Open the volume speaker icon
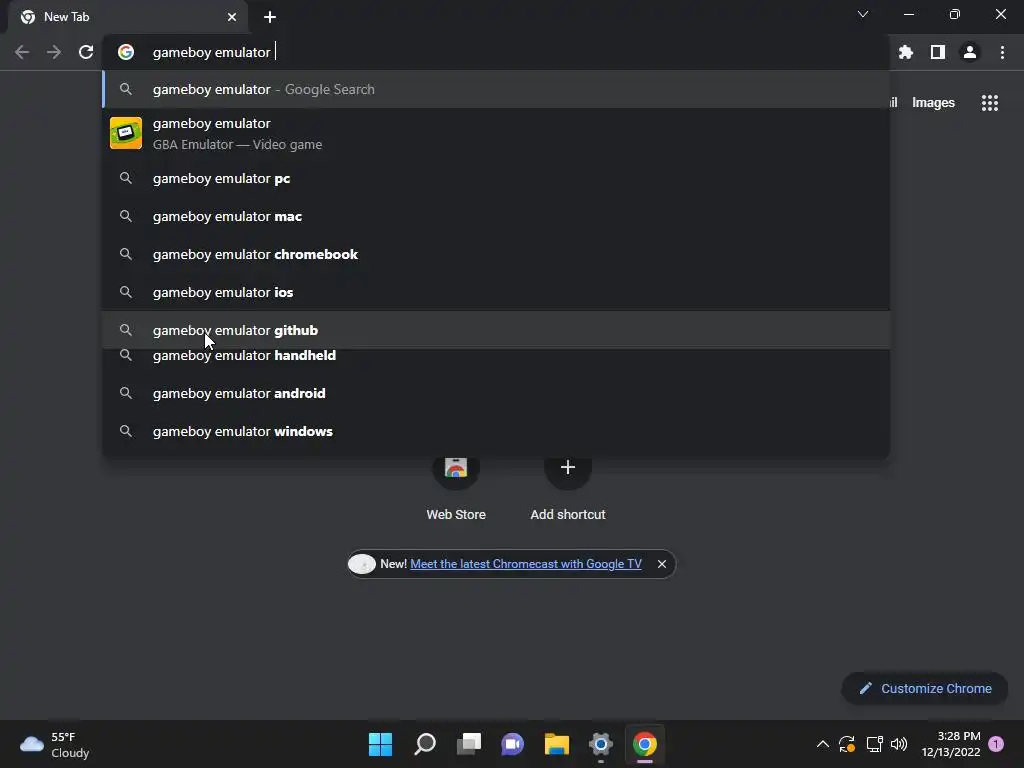Screen dimensions: 1024x768 [899, 744]
